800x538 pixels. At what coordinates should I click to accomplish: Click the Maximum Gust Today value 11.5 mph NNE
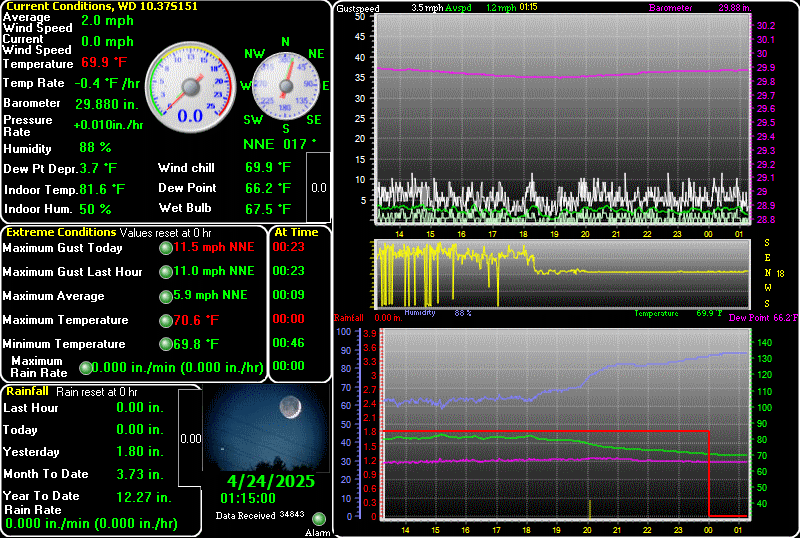point(214,247)
